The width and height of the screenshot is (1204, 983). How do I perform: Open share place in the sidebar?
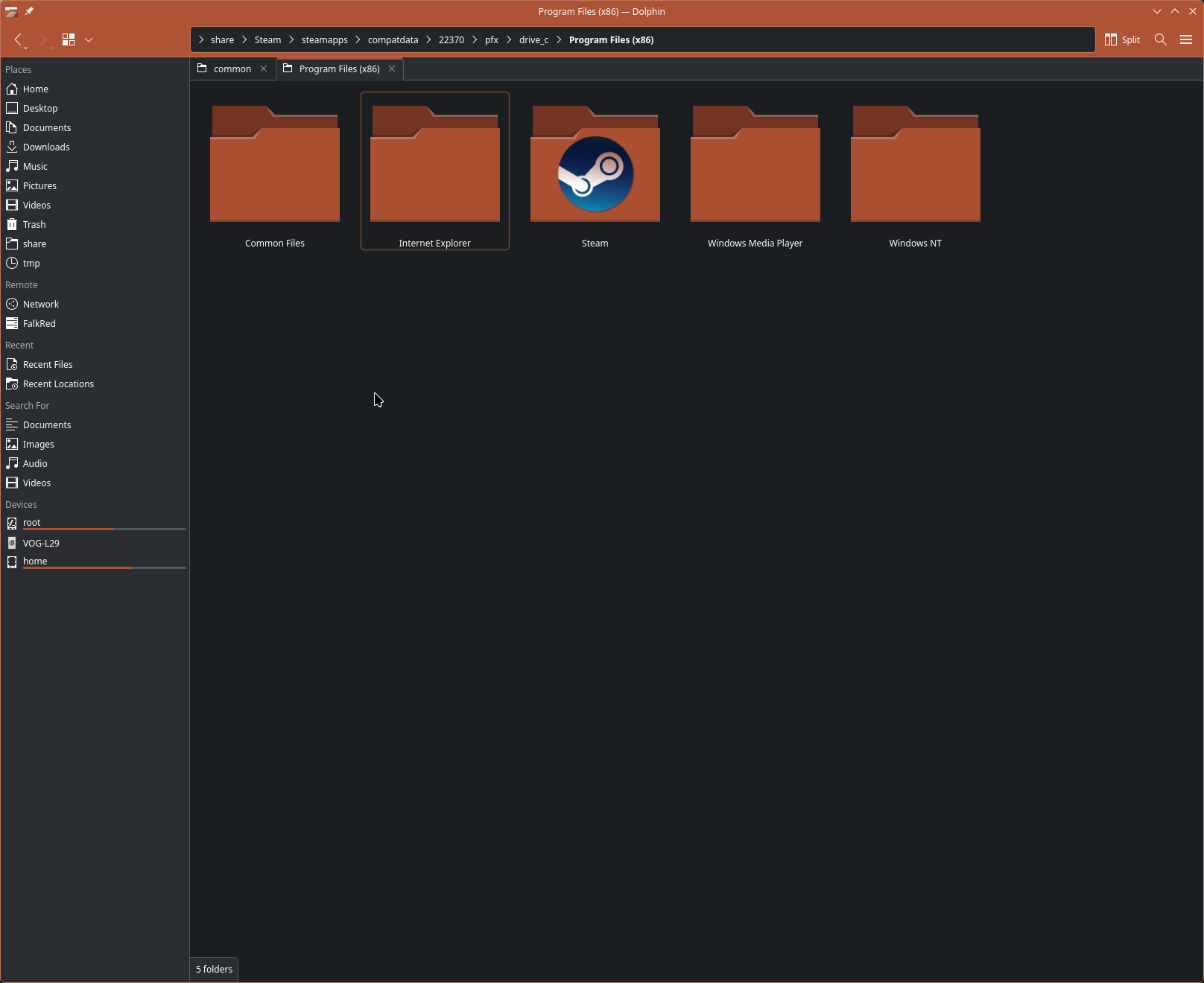point(95,244)
